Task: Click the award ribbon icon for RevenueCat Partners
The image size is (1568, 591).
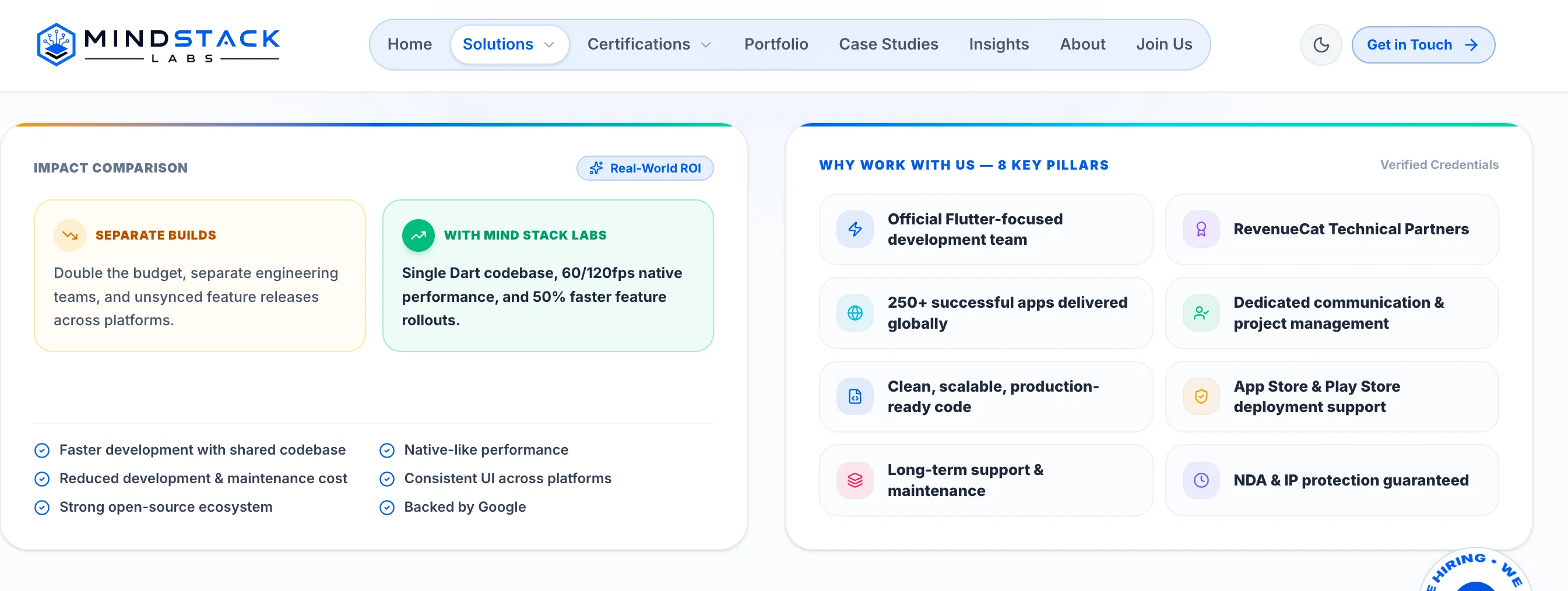Action: click(1200, 229)
